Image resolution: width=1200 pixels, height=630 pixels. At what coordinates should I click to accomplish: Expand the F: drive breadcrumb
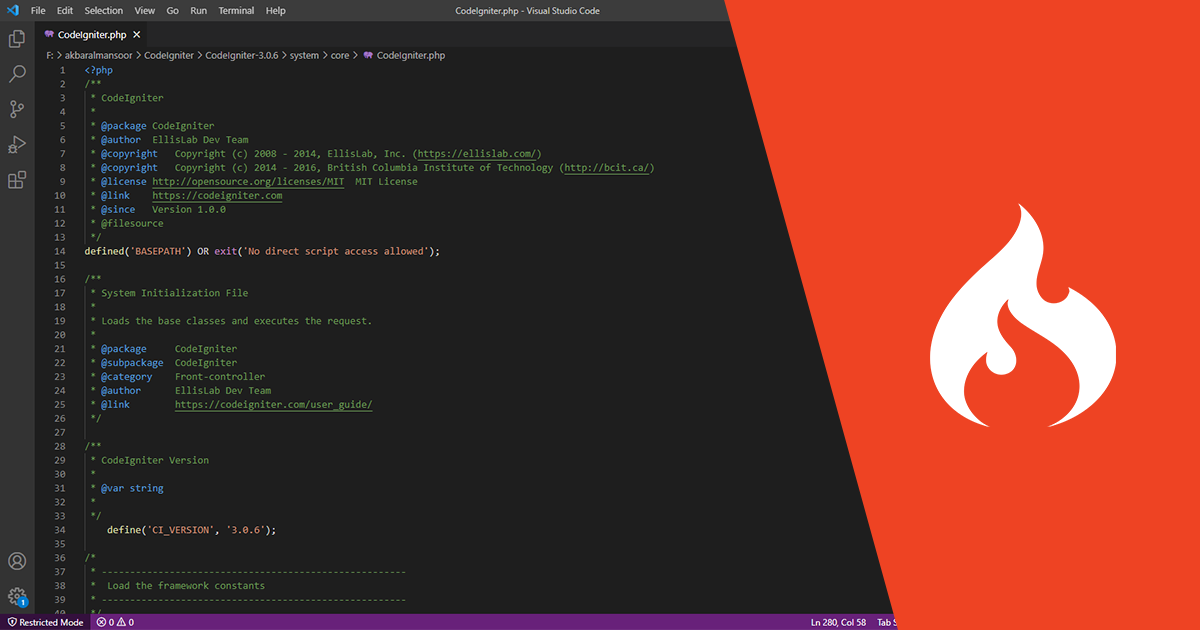pos(49,56)
